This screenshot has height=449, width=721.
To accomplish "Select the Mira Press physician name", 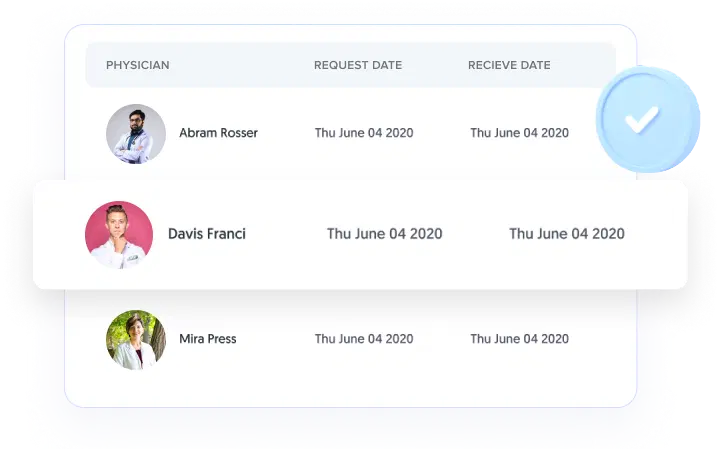I will point(208,339).
